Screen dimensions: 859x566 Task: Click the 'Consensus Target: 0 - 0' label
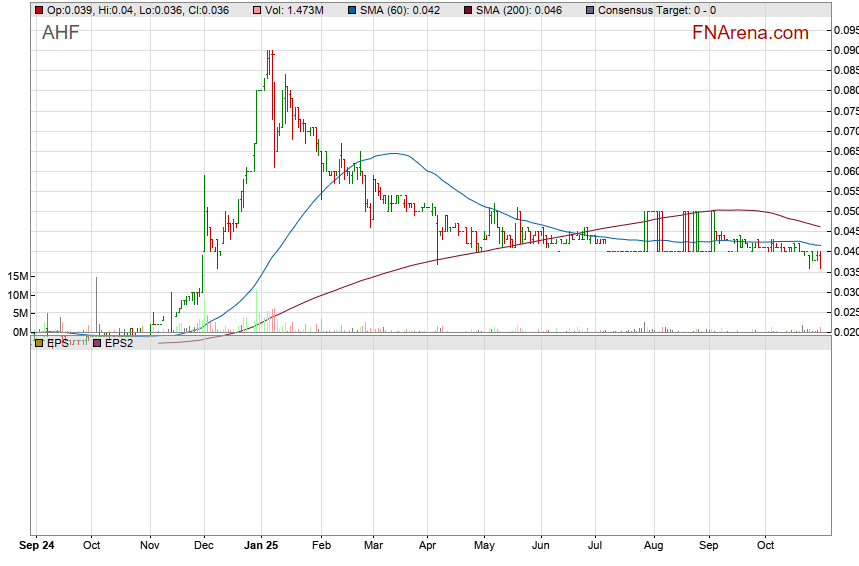[656, 10]
